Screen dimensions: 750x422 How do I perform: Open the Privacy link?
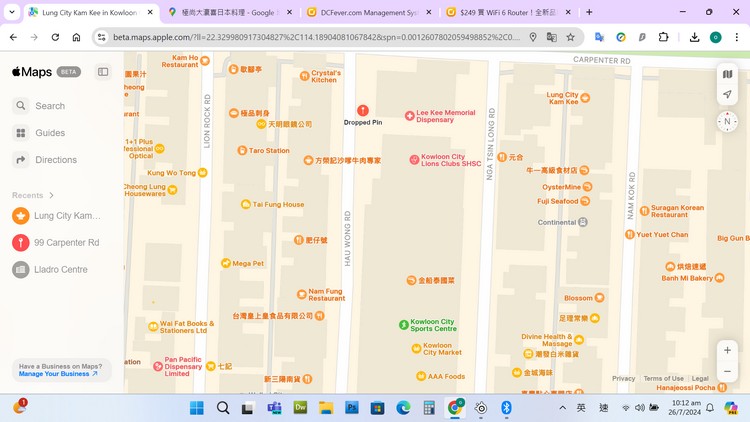point(623,378)
